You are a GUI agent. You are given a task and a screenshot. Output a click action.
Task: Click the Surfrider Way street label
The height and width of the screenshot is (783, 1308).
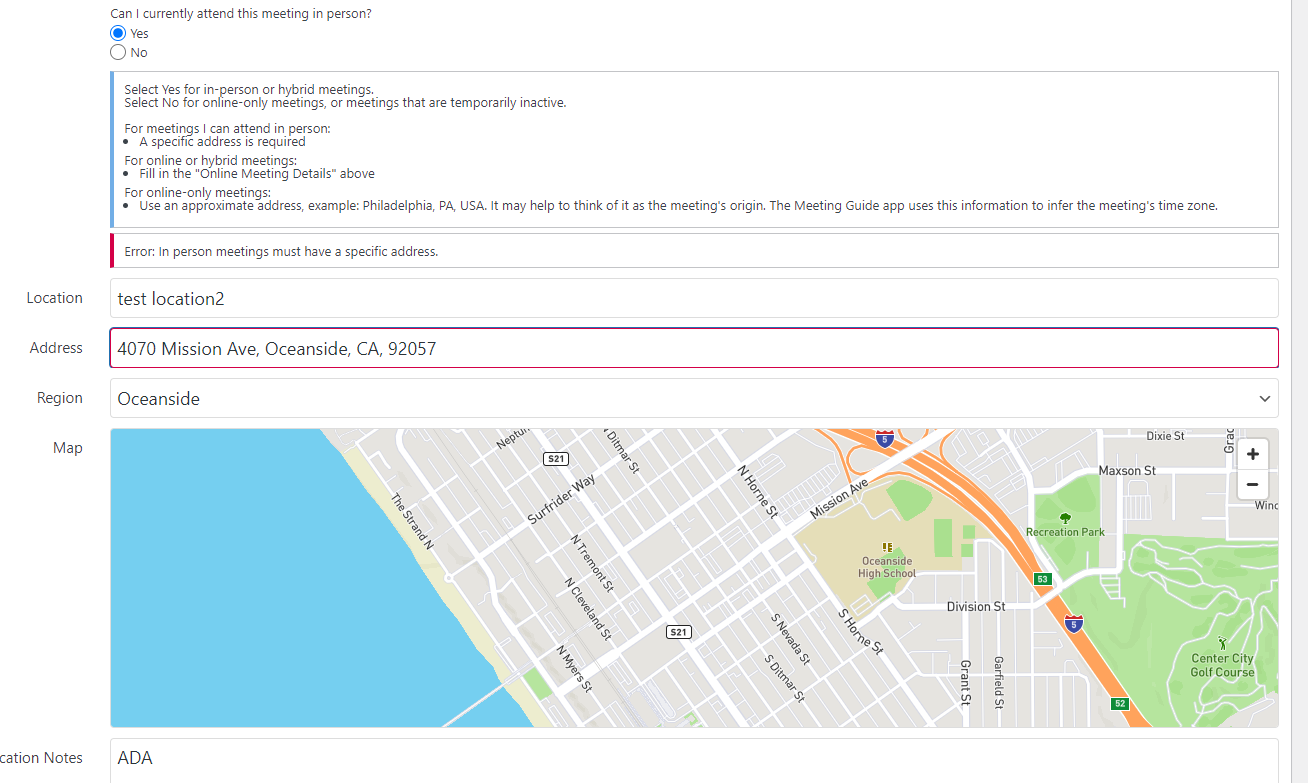point(561,499)
